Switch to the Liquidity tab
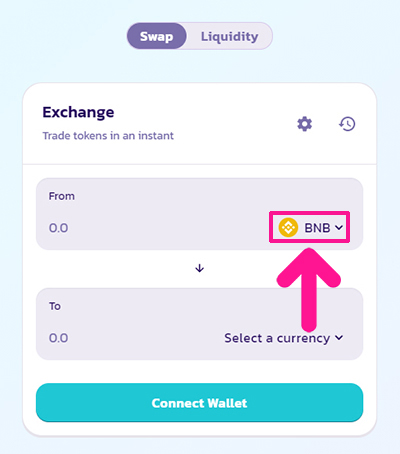Viewport: 400px width, 454px height. coord(230,36)
